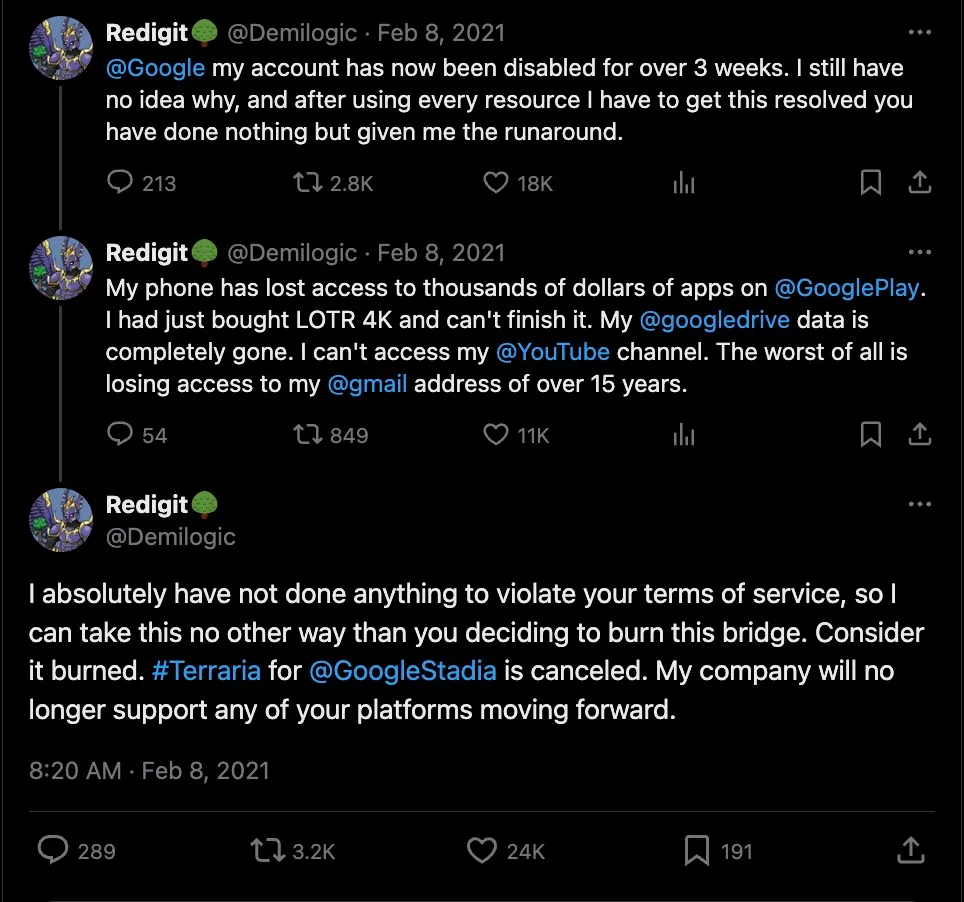
Task: Reply to the first @Google tweet
Action: tap(120, 182)
